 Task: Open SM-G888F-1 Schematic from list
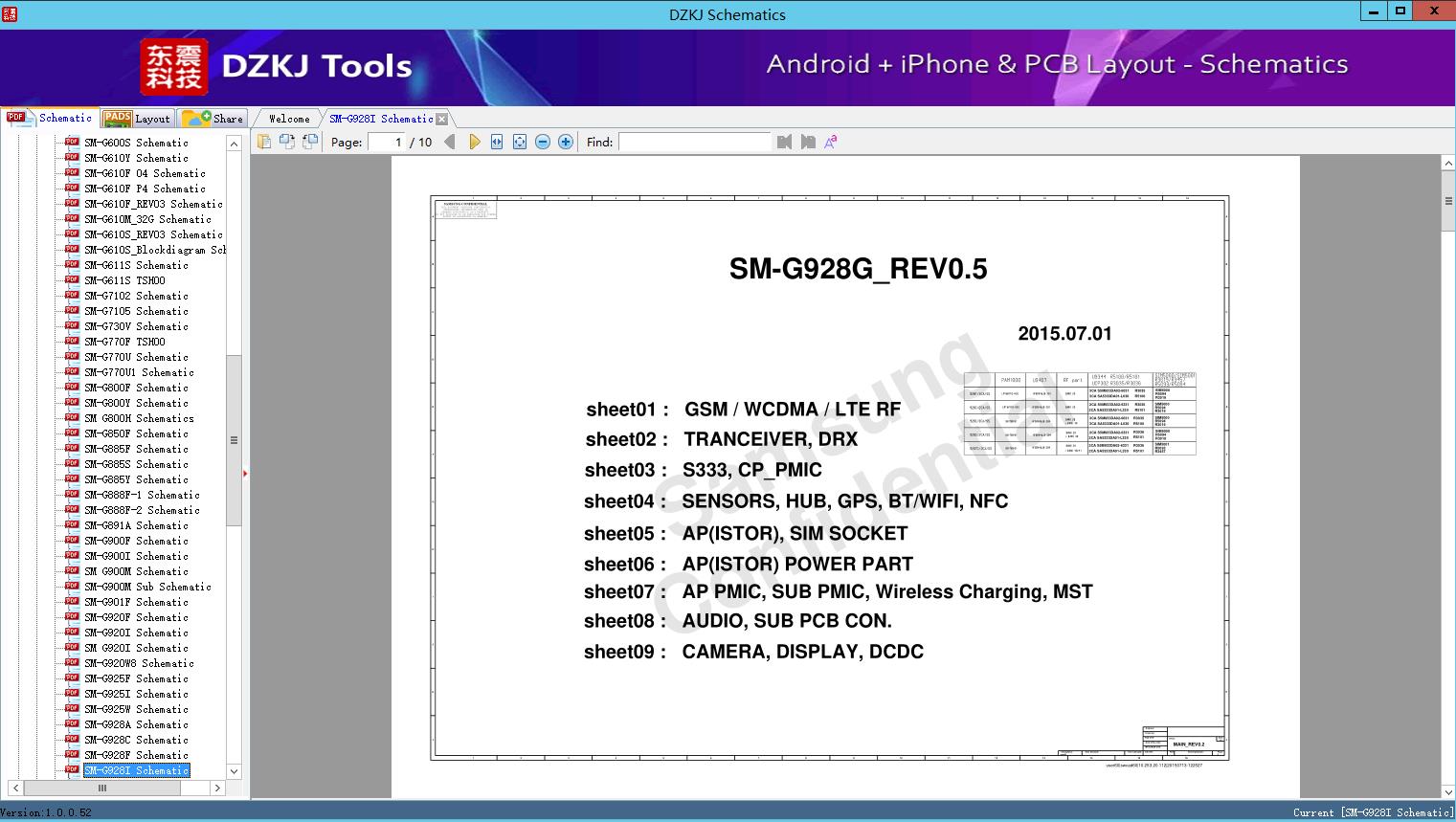142,495
